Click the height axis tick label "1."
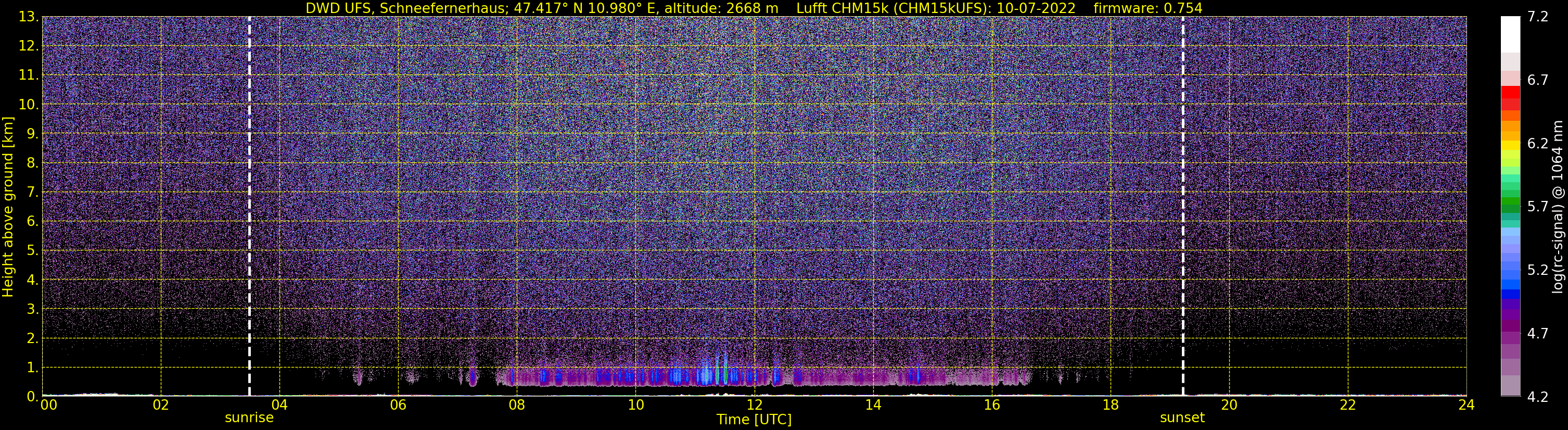The image size is (1568, 430). [x=32, y=368]
